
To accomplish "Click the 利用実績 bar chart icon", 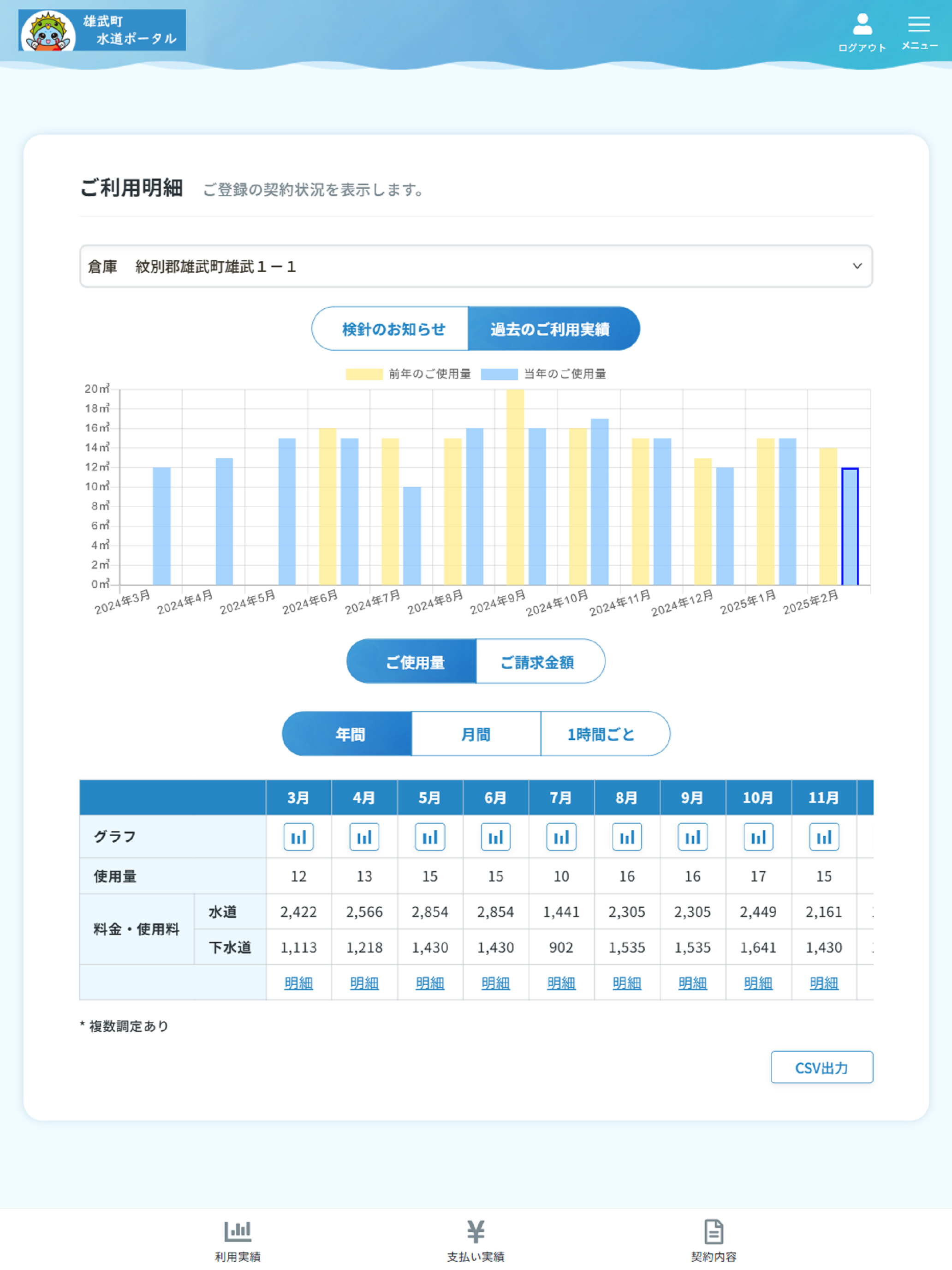I will [x=238, y=1231].
